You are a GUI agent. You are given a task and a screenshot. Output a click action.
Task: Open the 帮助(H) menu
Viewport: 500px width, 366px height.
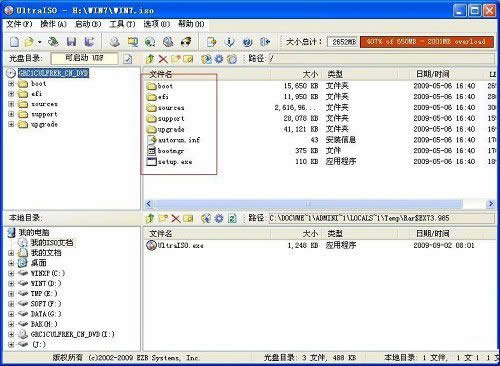click(x=191, y=24)
